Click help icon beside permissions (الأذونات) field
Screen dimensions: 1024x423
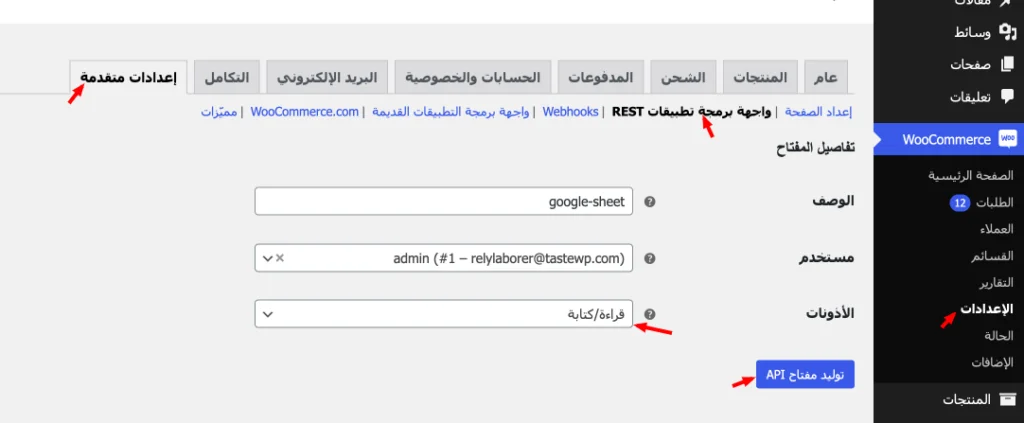point(650,314)
